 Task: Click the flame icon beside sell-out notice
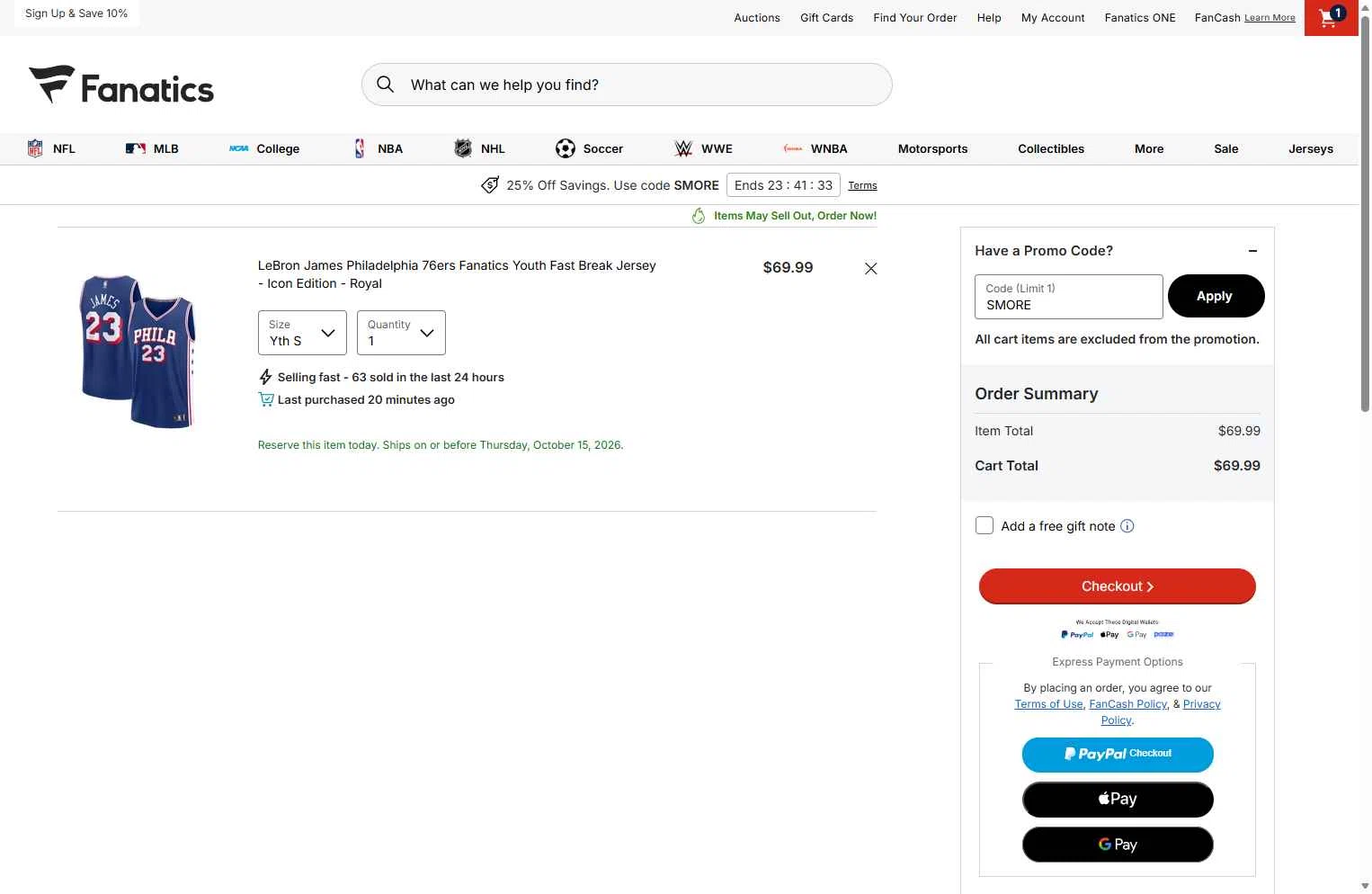click(699, 216)
